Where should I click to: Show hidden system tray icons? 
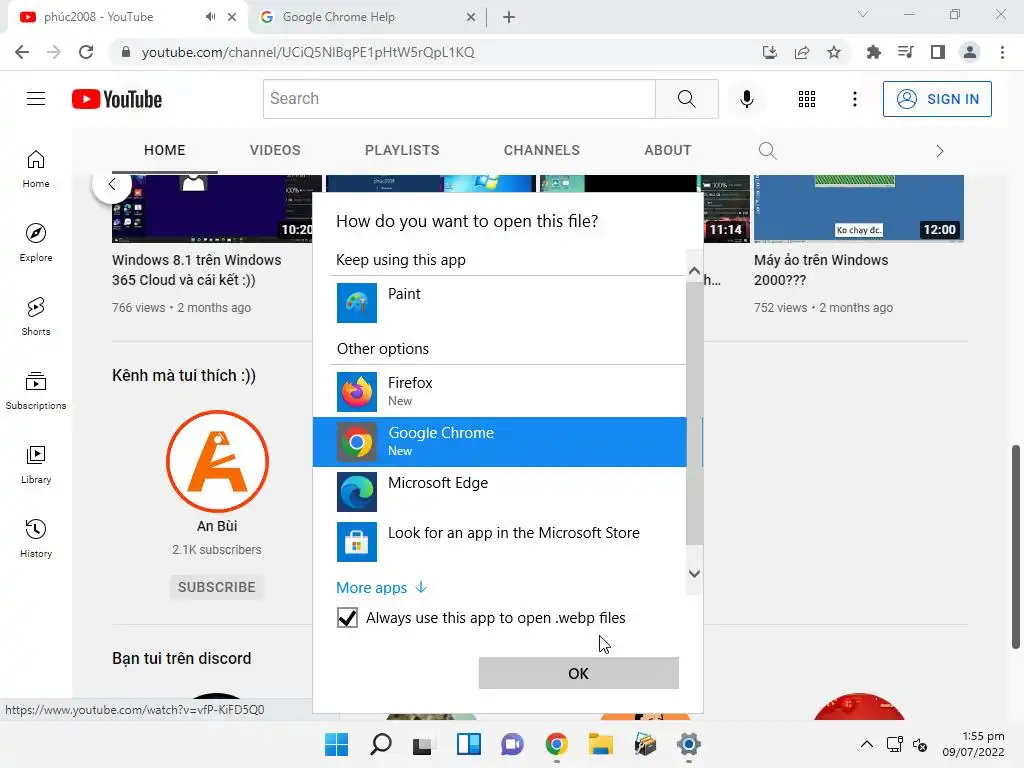tap(866, 744)
